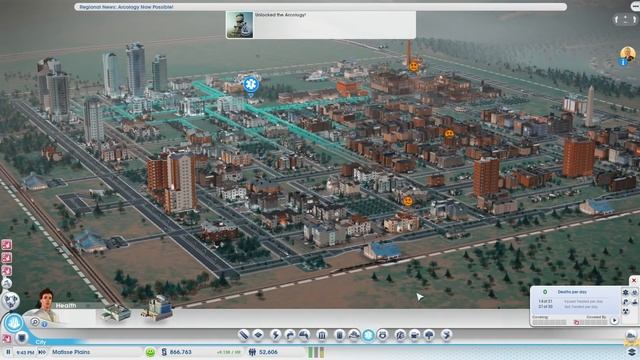The image size is (640, 360).
Task: Click the fast-forward speed button
Action: pos(42,352)
